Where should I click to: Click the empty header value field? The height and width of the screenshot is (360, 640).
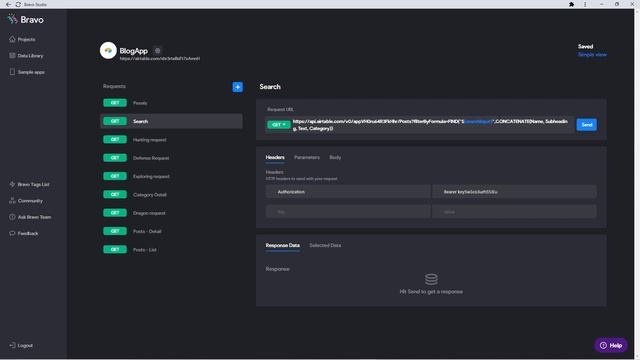(x=514, y=211)
